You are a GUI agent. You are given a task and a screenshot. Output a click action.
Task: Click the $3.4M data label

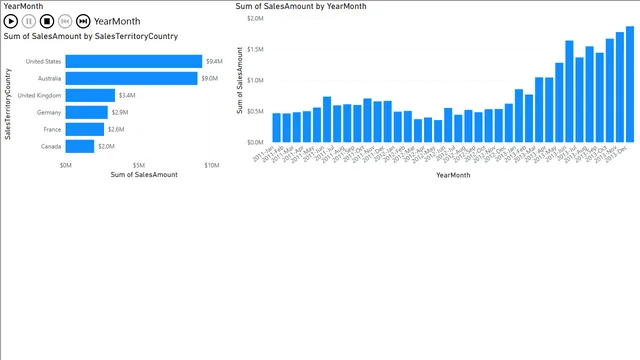(x=127, y=96)
